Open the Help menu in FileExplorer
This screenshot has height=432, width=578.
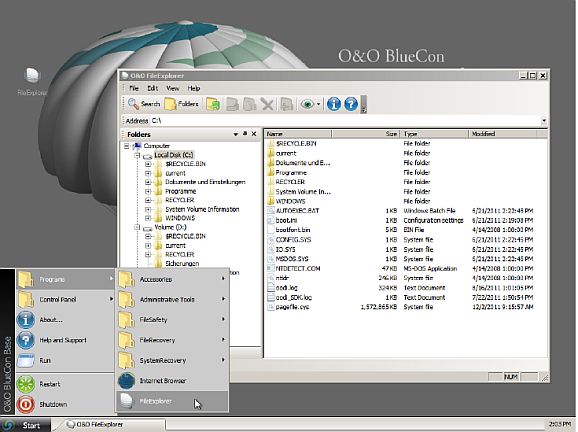click(194, 88)
